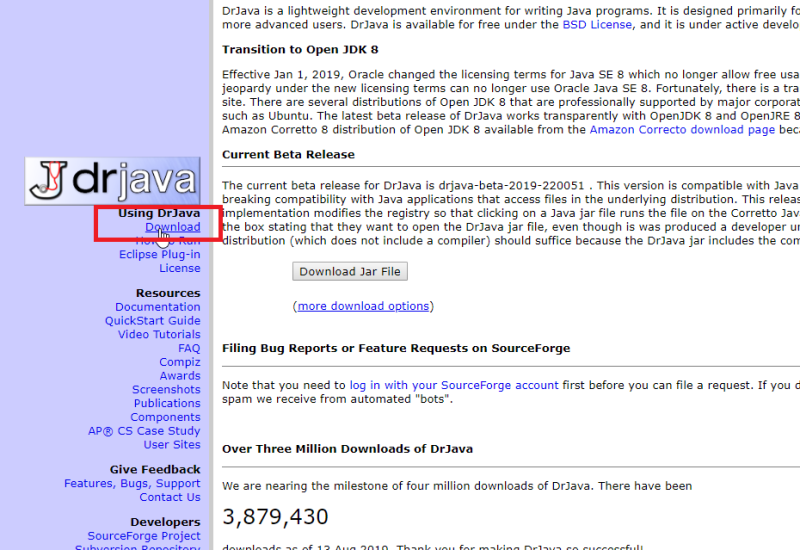This screenshot has height=550, width=800.
Task: Click the Download Jar File button
Action: coord(350,271)
